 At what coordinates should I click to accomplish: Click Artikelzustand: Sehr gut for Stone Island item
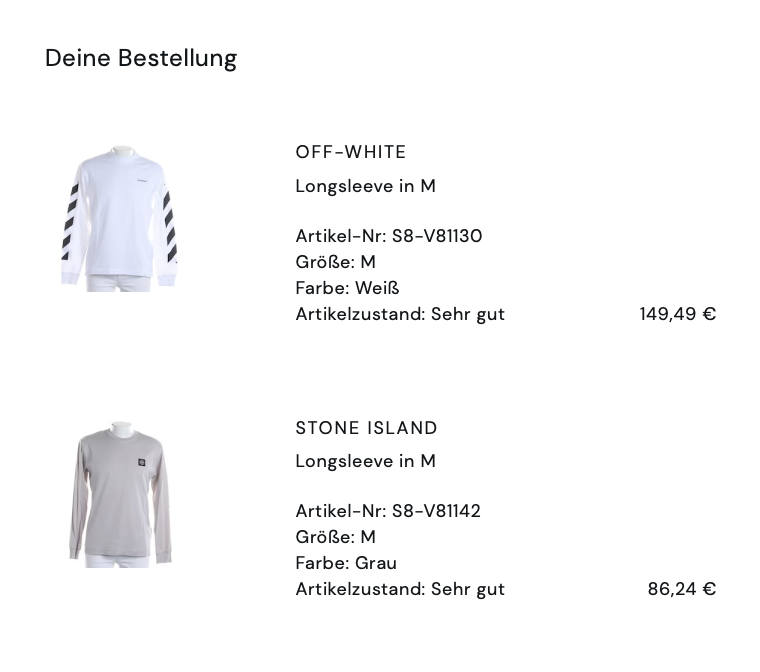click(400, 589)
